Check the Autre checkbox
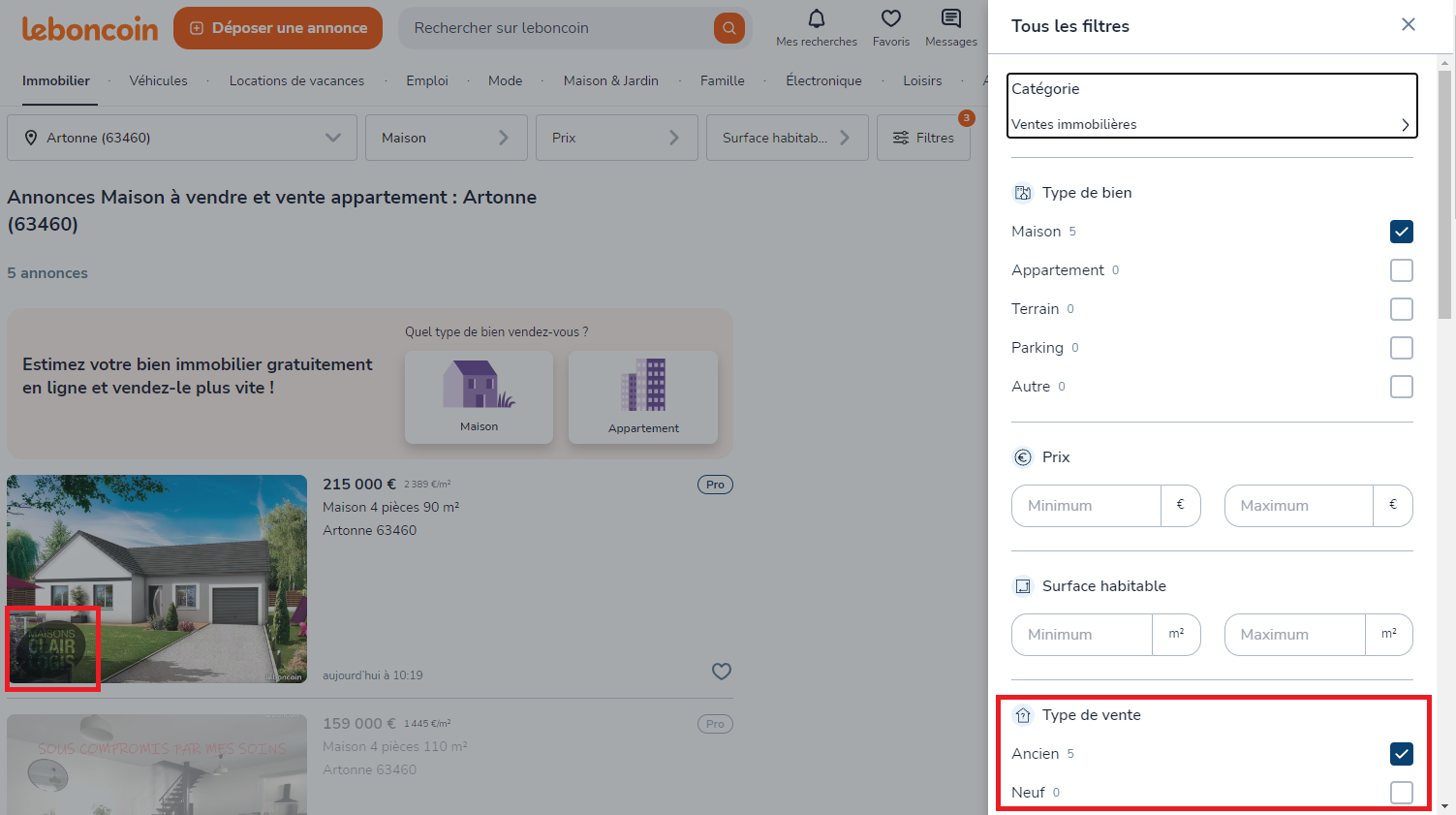The height and width of the screenshot is (815, 1456). click(x=1402, y=387)
